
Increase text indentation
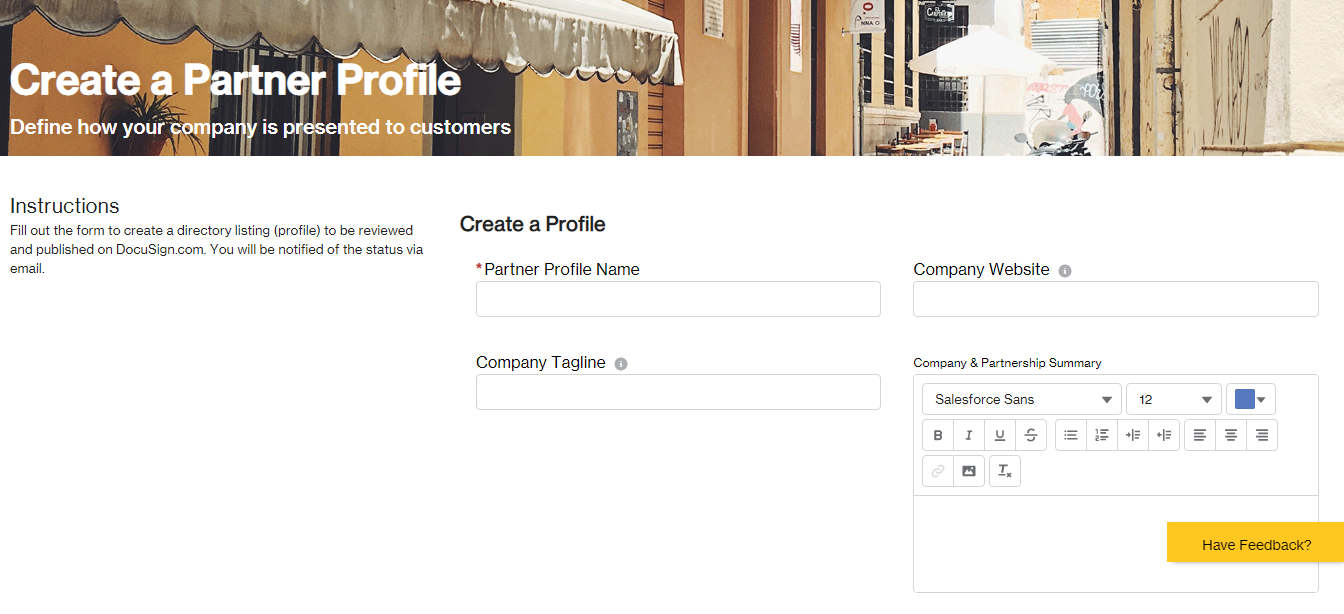1132,434
